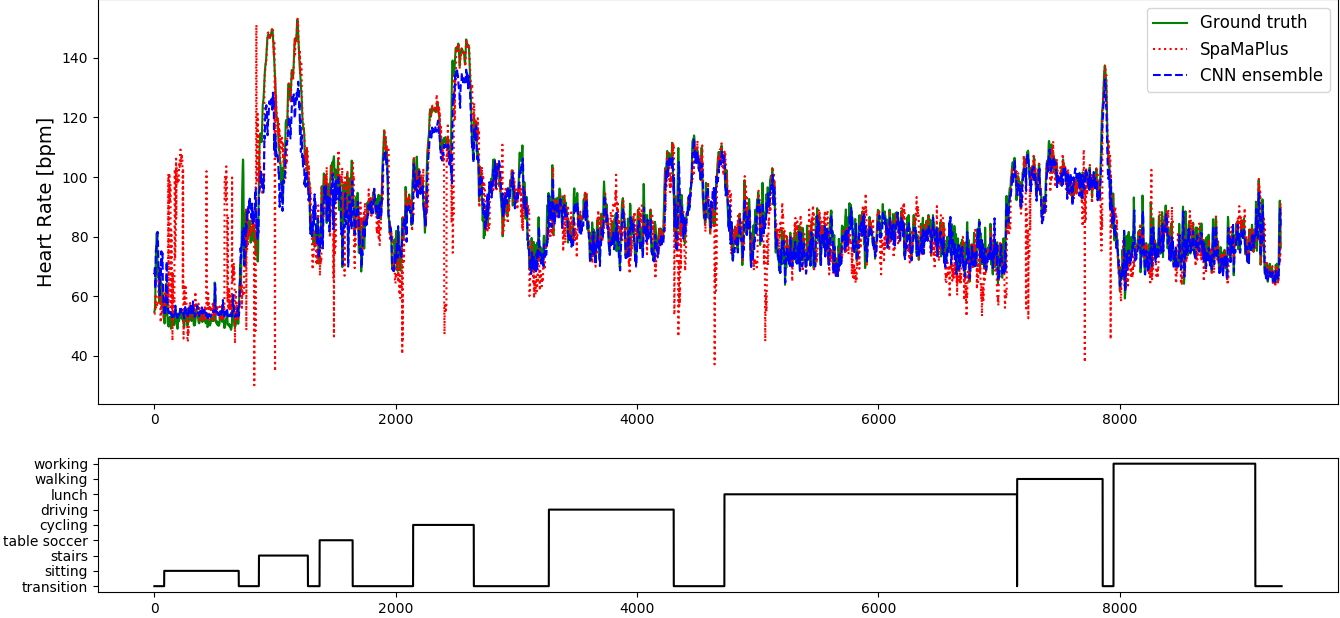The height and width of the screenshot is (618, 1340).
Task: Click the table soccer segment of the step line
Action: pyautogui.click(x=336, y=540)
